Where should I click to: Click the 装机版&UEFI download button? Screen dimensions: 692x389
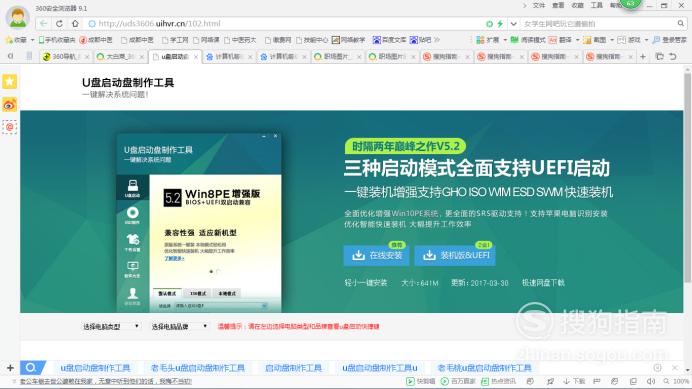point(455,255)
